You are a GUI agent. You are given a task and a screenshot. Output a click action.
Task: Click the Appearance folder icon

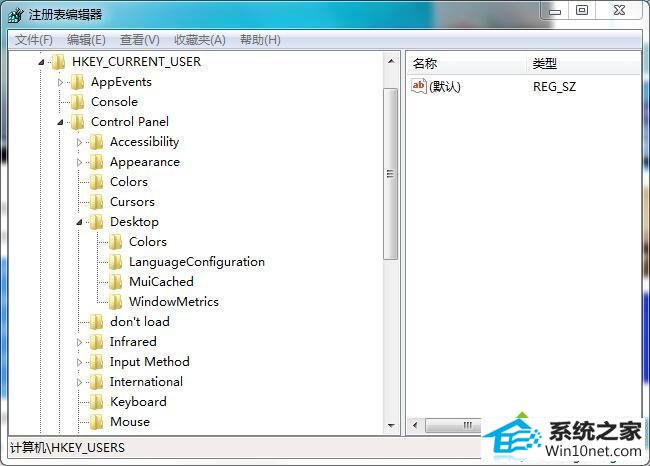point(97,162)
